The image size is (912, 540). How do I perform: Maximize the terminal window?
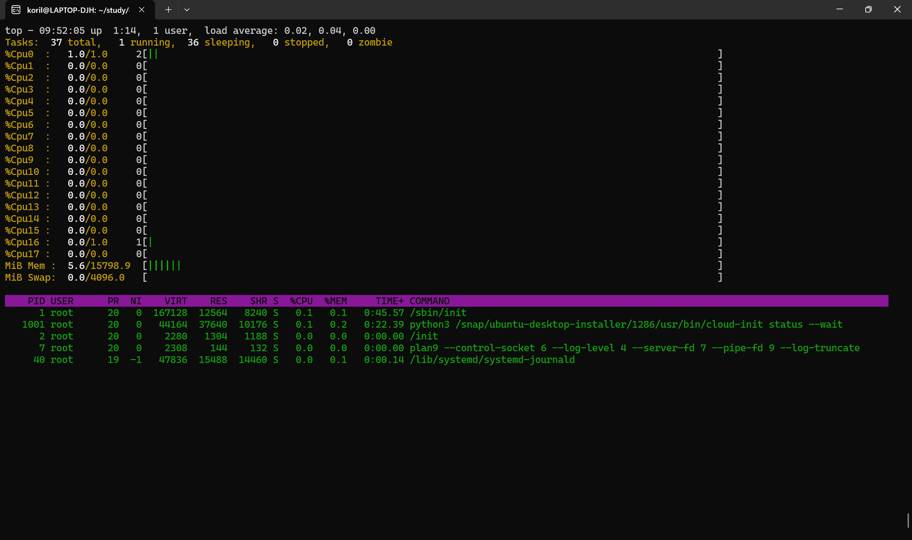[x=868, y=10]
